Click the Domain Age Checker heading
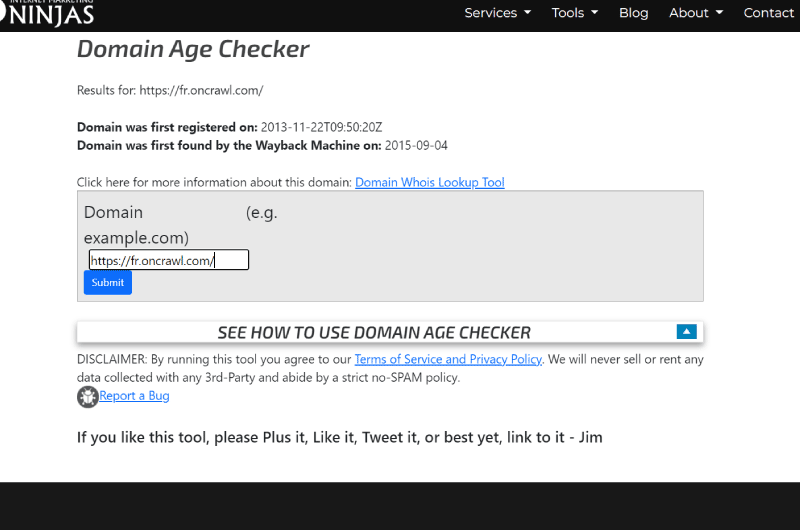Screen dimensions: 800x530 coord(193,49)
